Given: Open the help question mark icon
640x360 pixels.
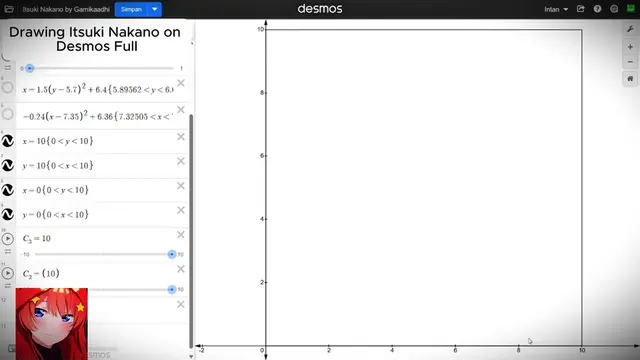Looking at the screenshot, I should (x=597, y=9).
